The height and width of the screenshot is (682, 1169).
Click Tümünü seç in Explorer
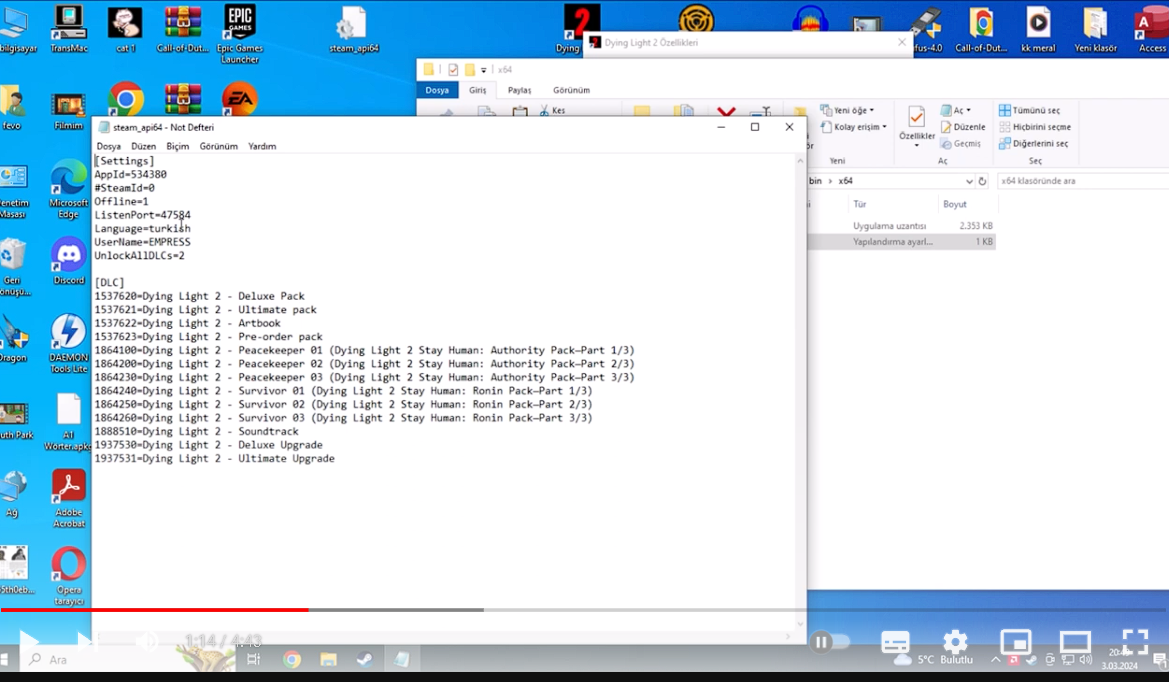point(1030,110)
